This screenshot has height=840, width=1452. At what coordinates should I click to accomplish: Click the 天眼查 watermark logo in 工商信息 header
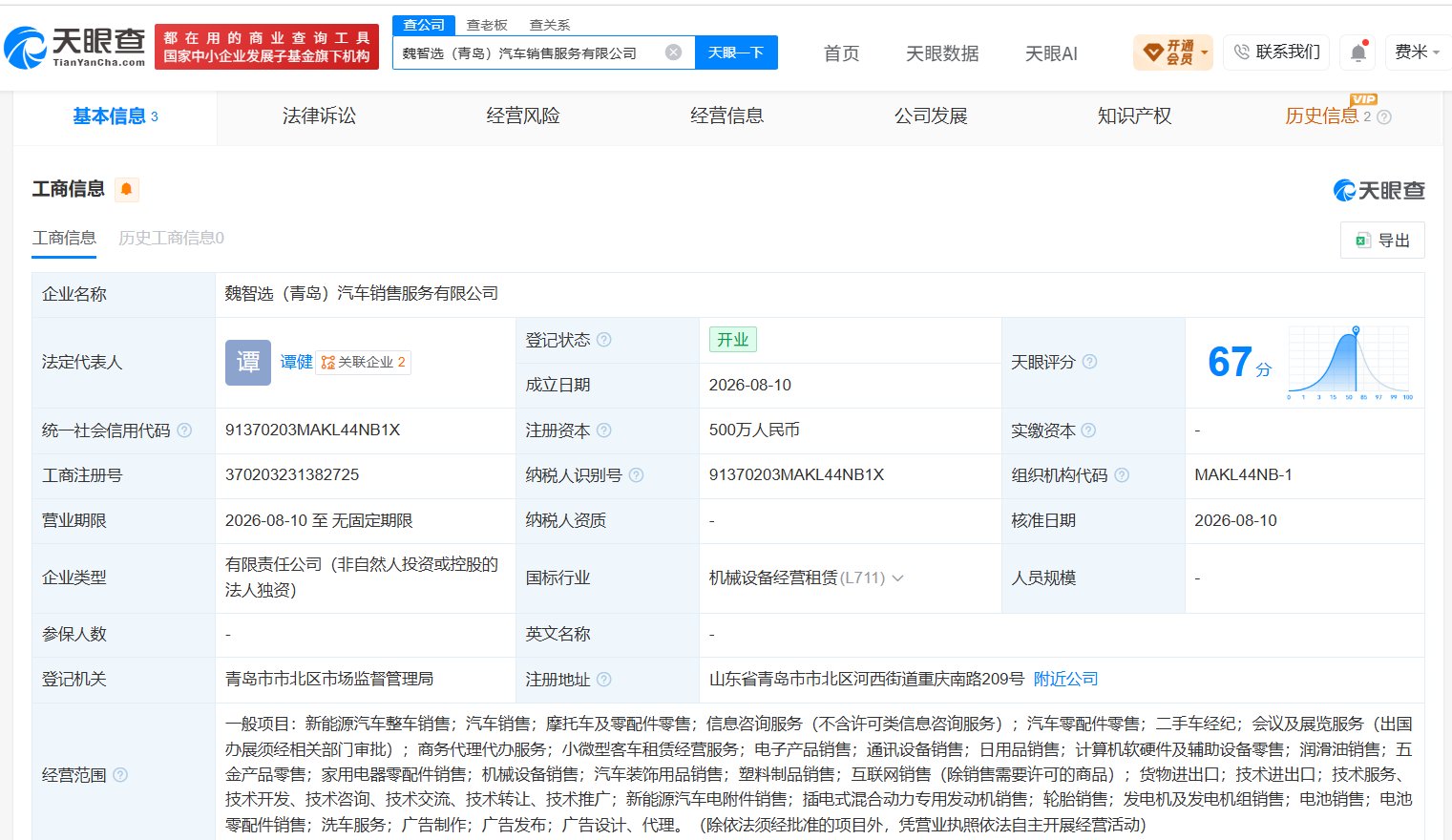[x=1378, y=190]
